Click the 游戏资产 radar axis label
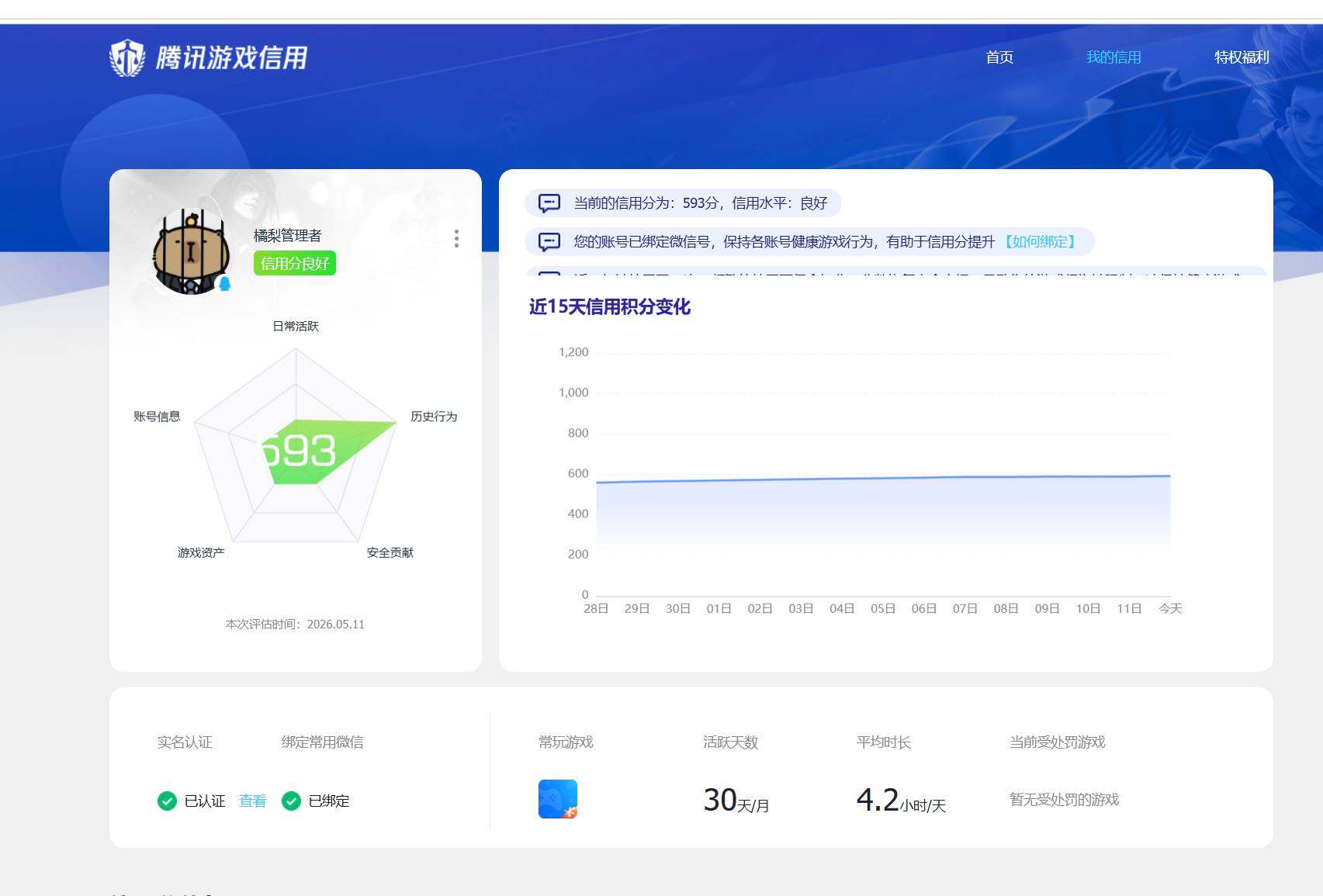This screenshot has height=896, width=1323. 201,552
